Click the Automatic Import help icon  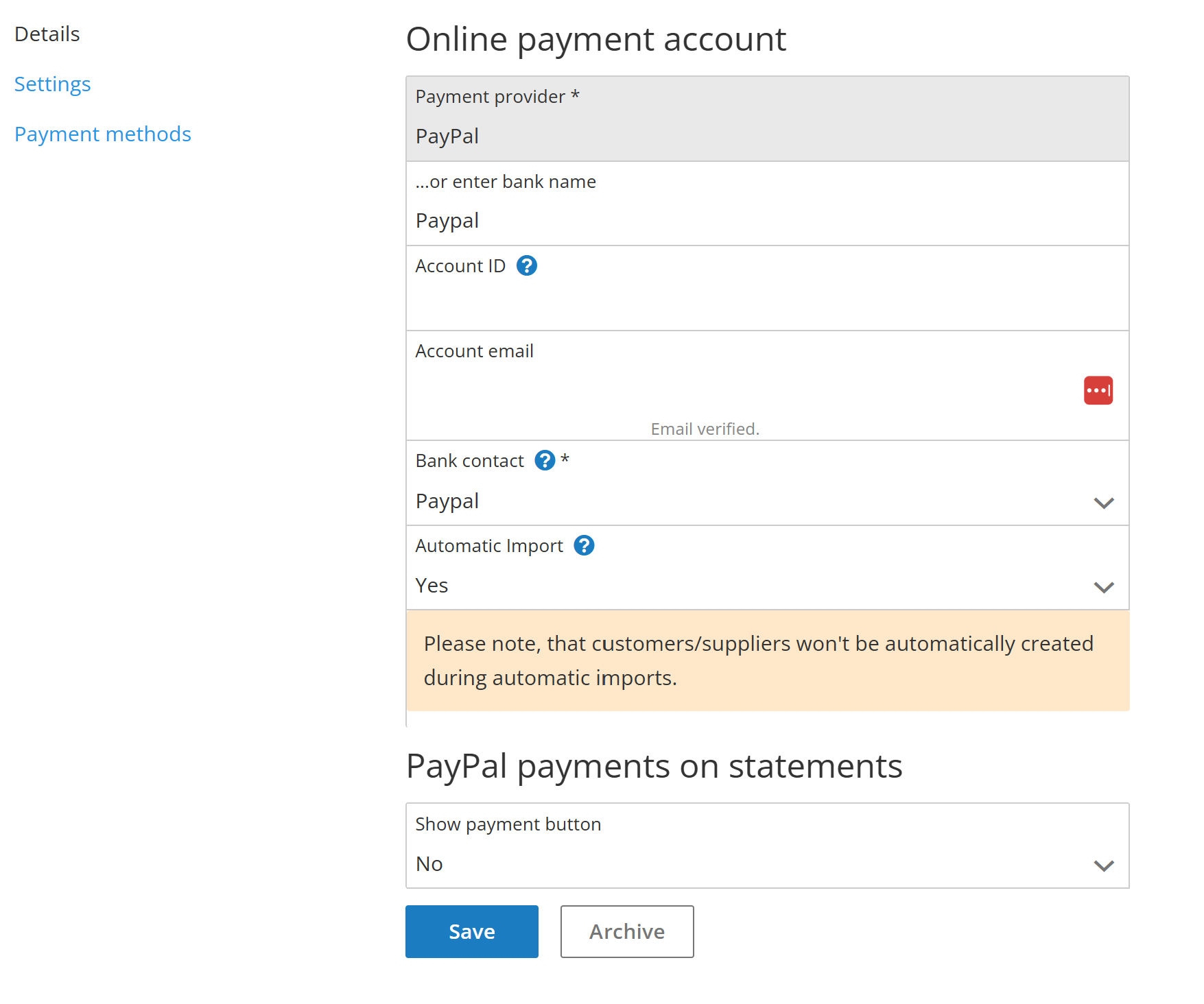click(584, 545)
